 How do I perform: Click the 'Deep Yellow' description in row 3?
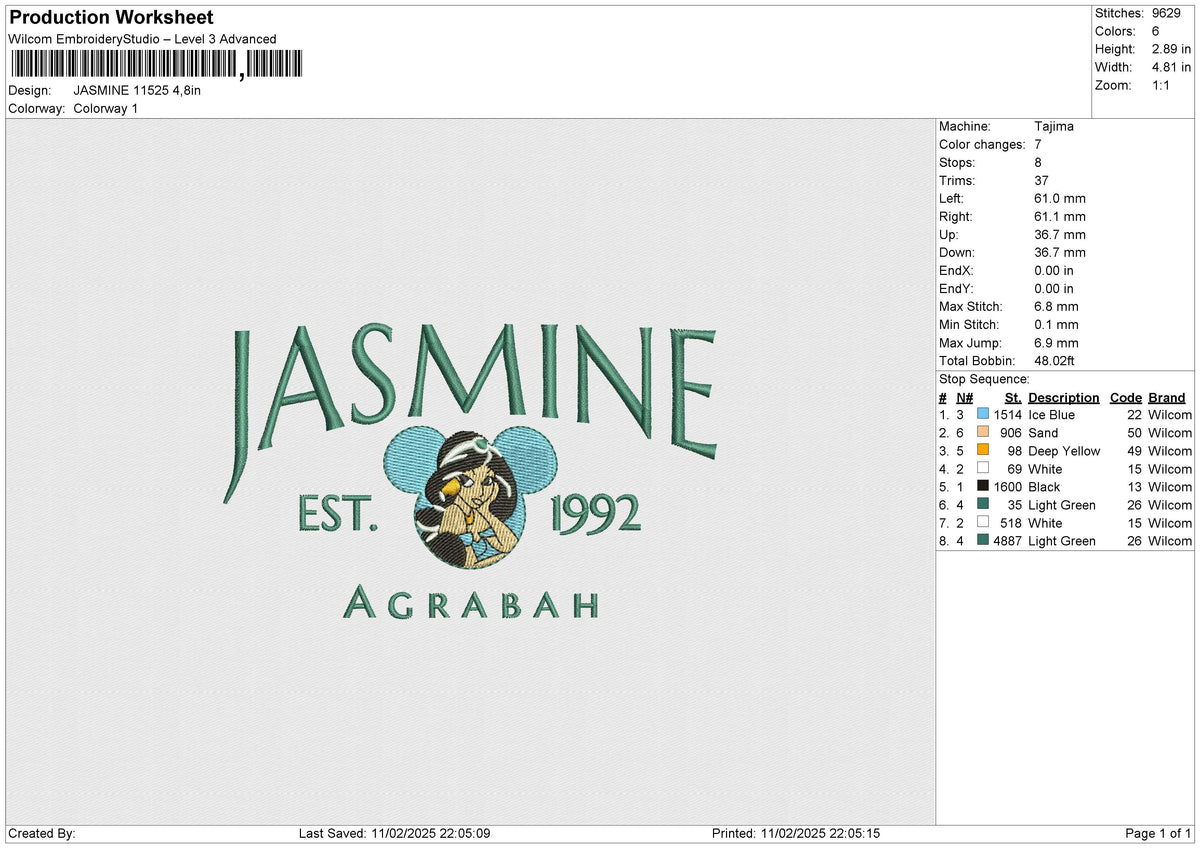click(1064, 451)
